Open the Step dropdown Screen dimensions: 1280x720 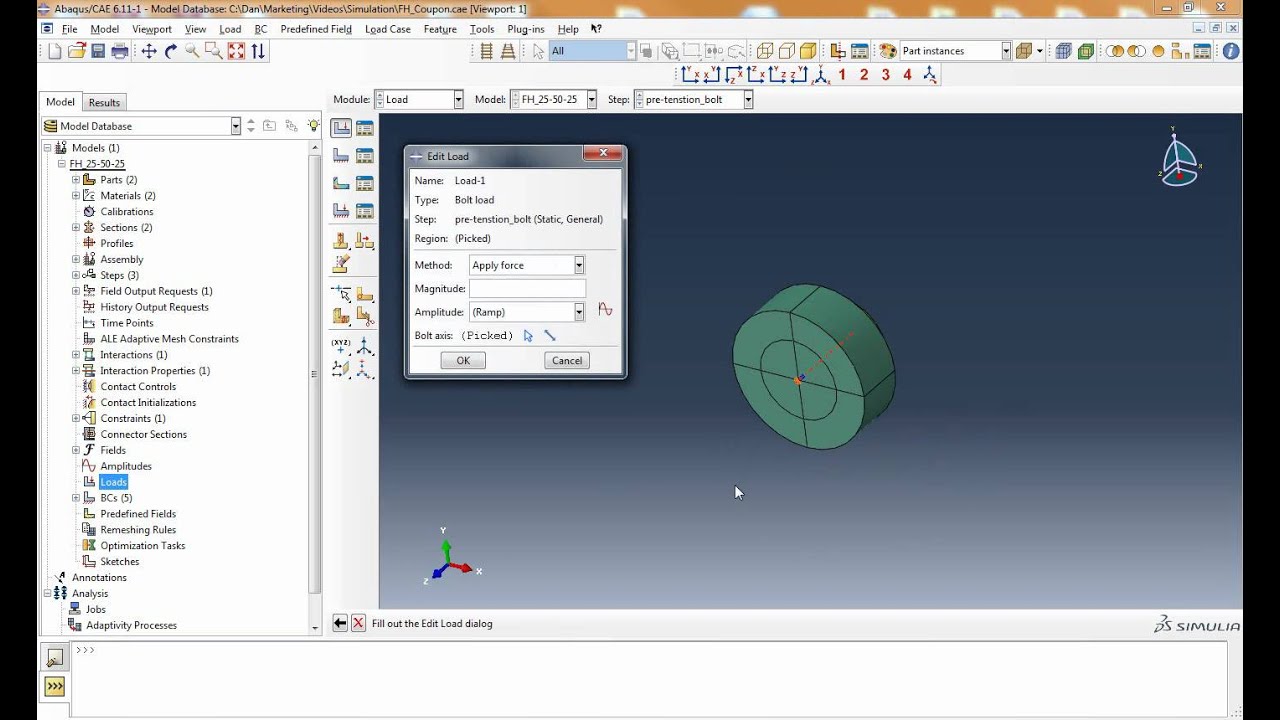(x=747, y=100)
